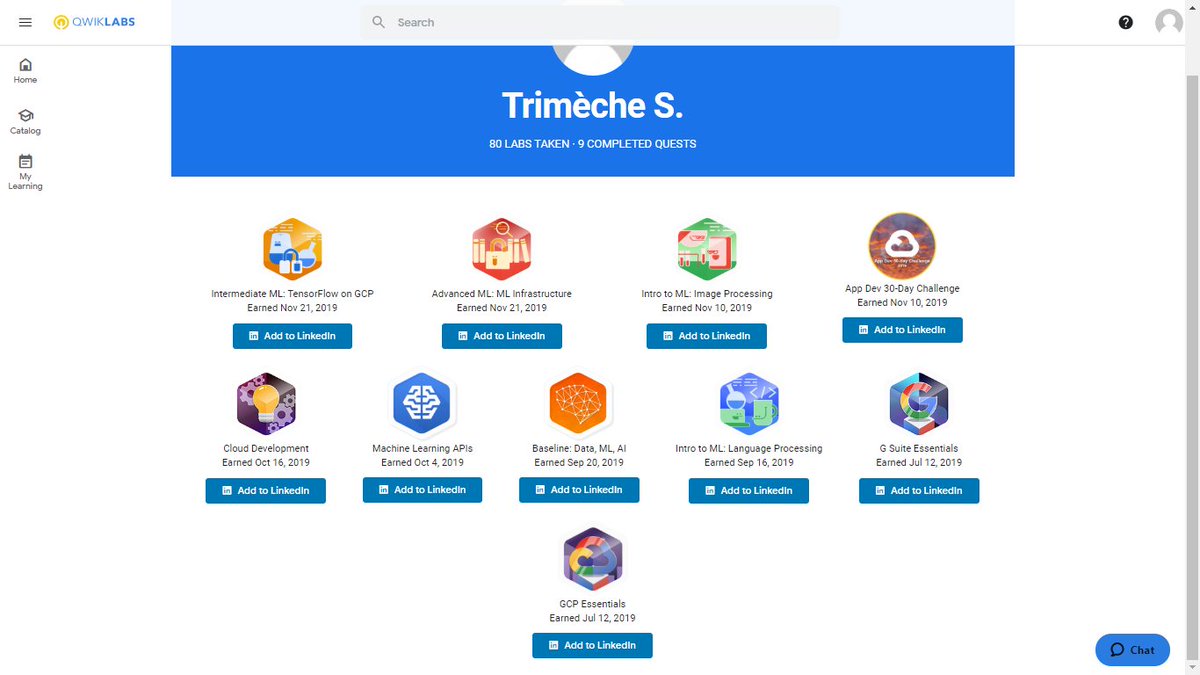
Task: Click the Advanced ML Infrastructure badge icon
Action: (501, 247)
